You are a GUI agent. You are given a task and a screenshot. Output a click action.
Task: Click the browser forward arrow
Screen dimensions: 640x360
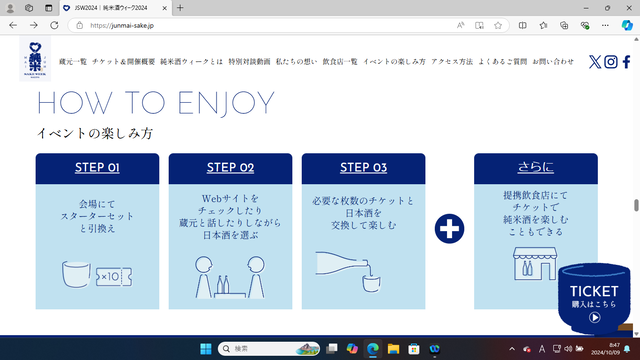33,25
